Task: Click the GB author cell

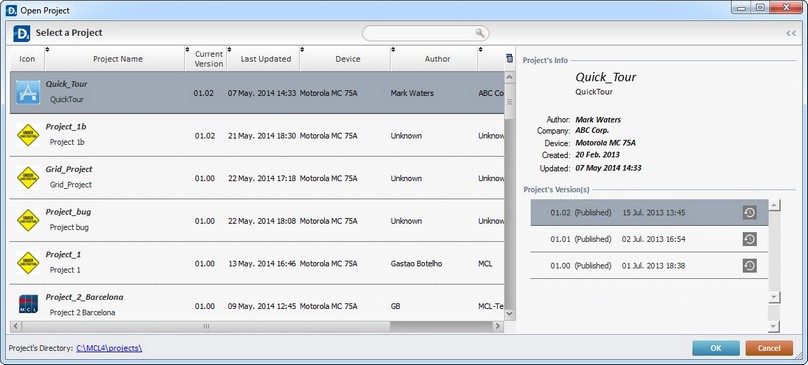Action: click(396, 306)
